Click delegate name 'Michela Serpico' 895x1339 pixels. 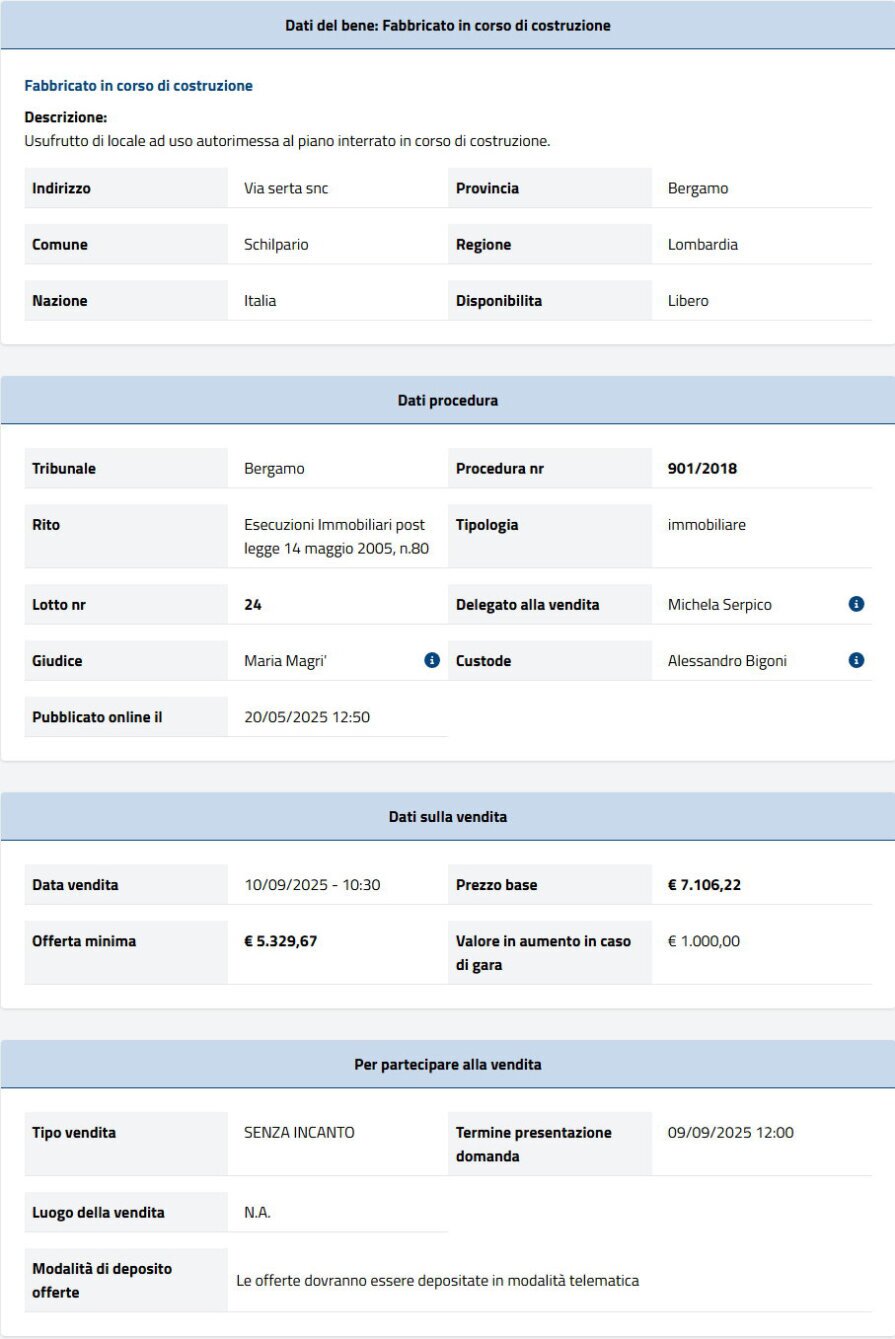click(x=720, y=604)
